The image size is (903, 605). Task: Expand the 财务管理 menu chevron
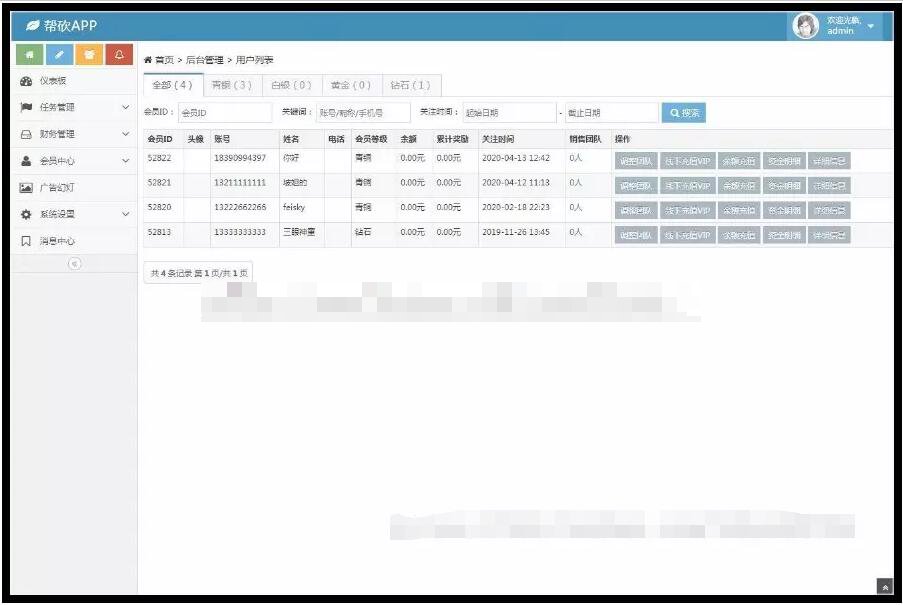(126, 134)
